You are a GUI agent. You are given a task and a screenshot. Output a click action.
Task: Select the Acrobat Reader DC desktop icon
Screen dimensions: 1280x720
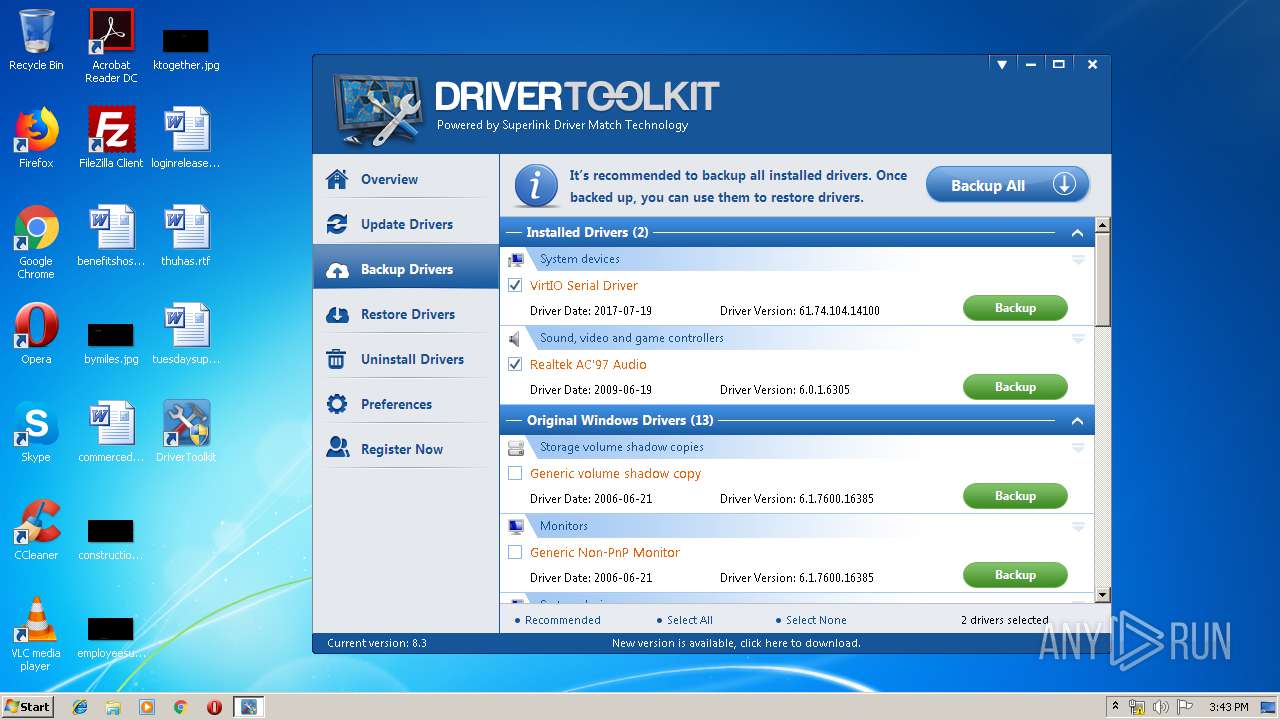pyautogui.click(x=111, y=46)
